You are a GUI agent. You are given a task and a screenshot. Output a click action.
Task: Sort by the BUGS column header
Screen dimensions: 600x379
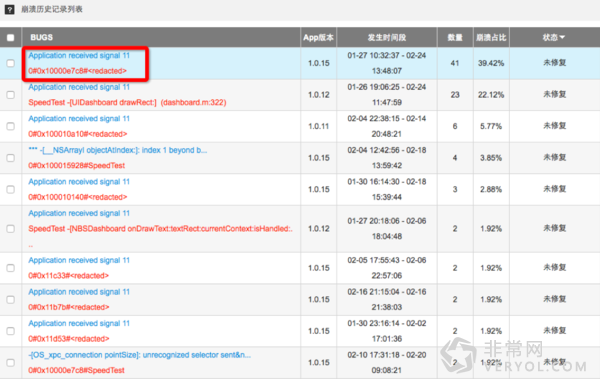42,38
